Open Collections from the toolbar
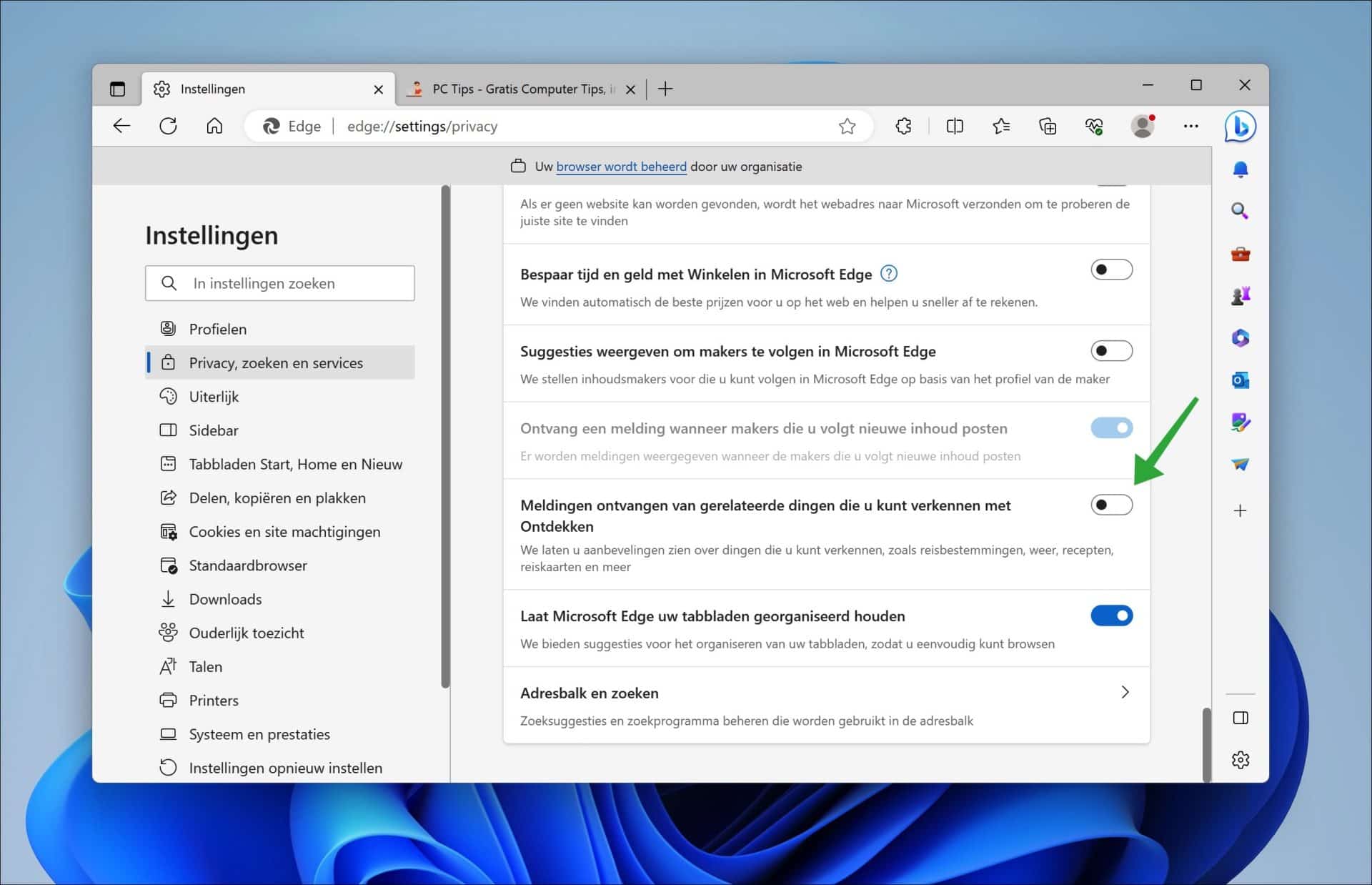 (1048, 126)
